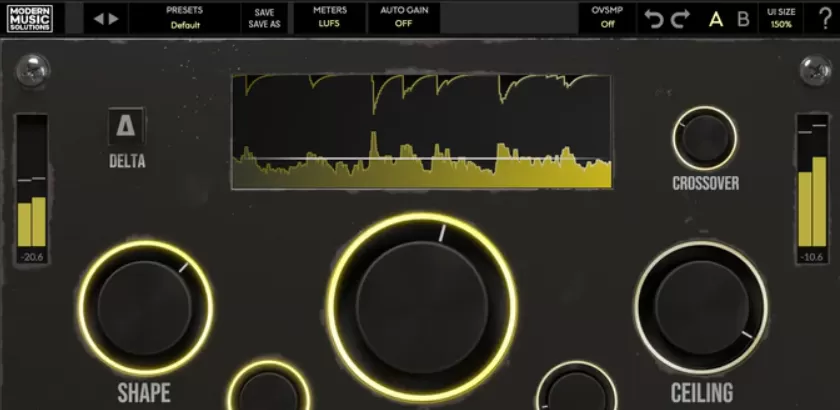Switch to the B state
The image size is (840, 410).
[x=743, y=20]
